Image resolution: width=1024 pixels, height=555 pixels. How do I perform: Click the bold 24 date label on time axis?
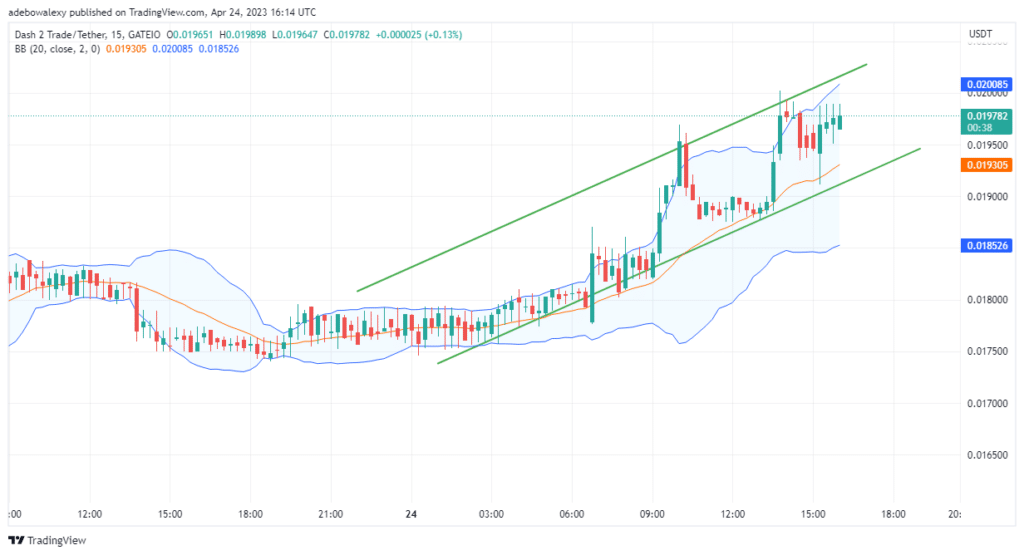click(x=411, y=514)
